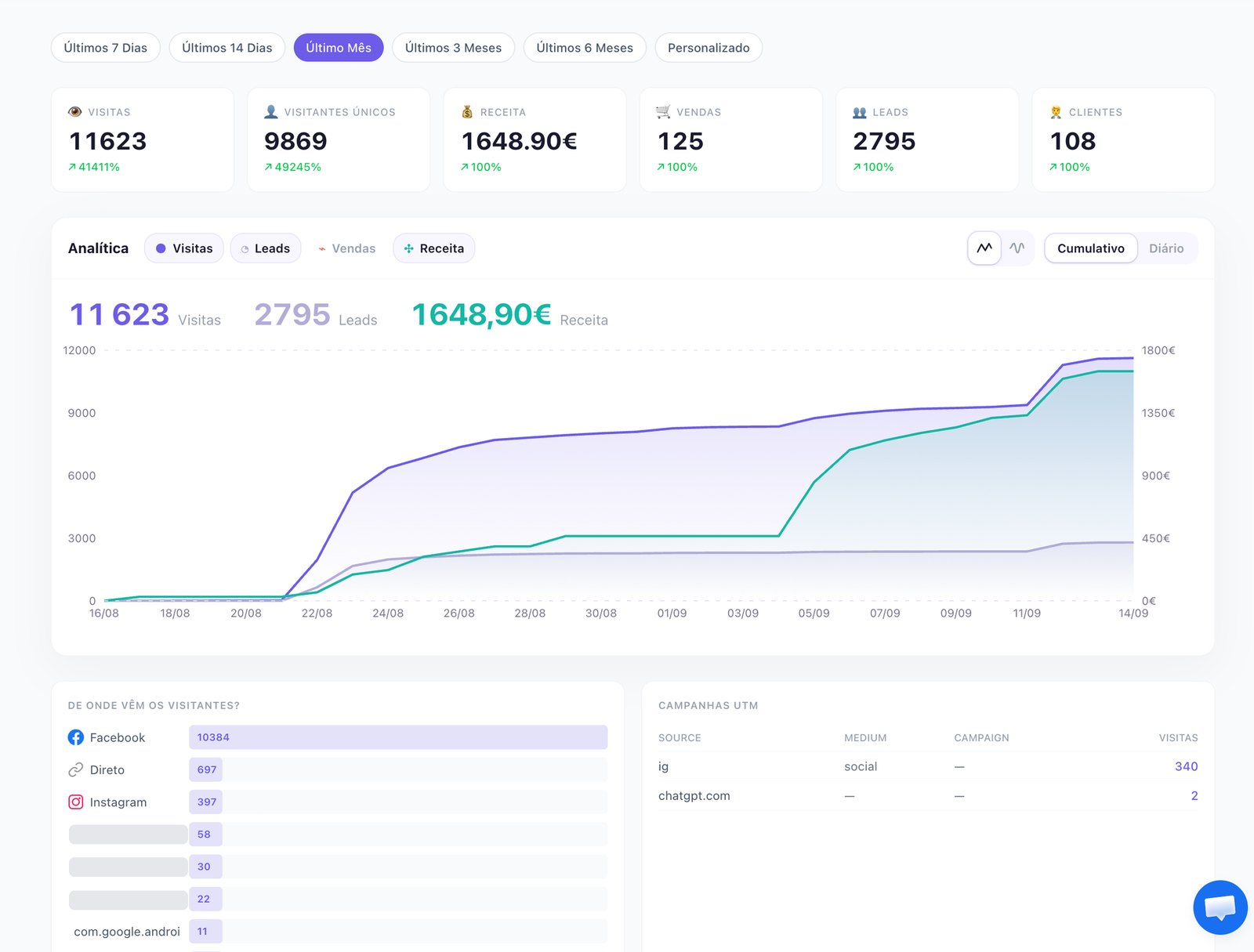This screenshot has width=1254, height=952.
Task: Choose the Últimos 6 Meses range
Action: coord(585,48)
